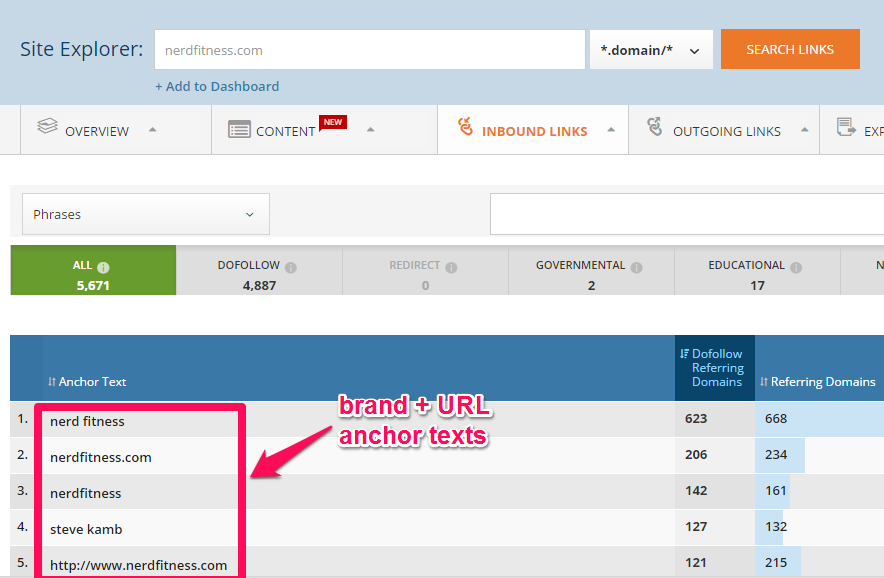Click the 623 dofollow domains value
This screenshot has height=578, width=884.
point(696,418)
